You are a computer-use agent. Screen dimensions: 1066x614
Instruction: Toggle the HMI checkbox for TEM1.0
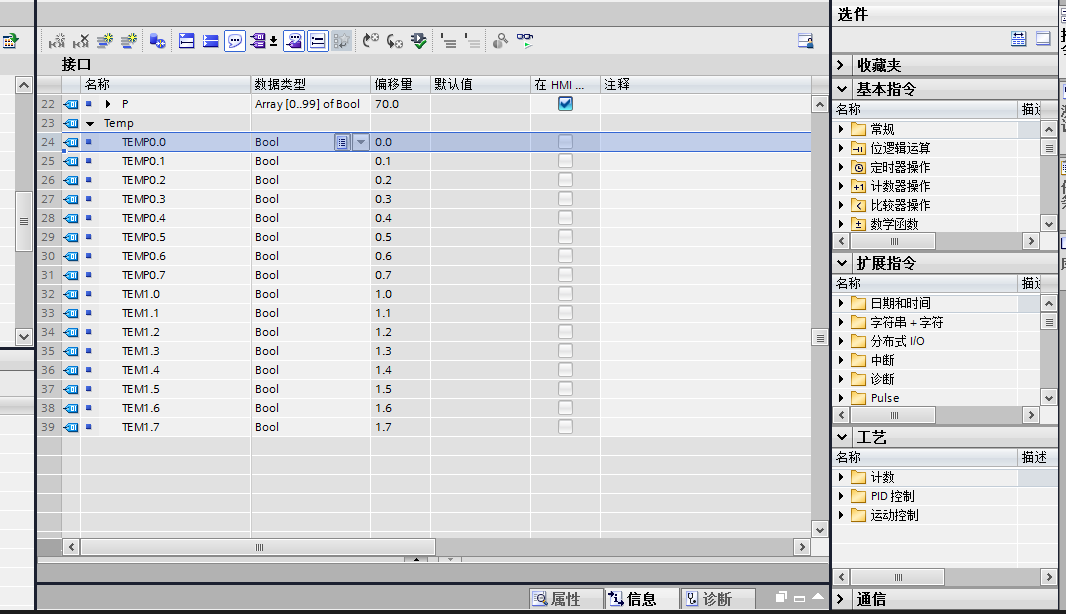[x=565, y=294]
